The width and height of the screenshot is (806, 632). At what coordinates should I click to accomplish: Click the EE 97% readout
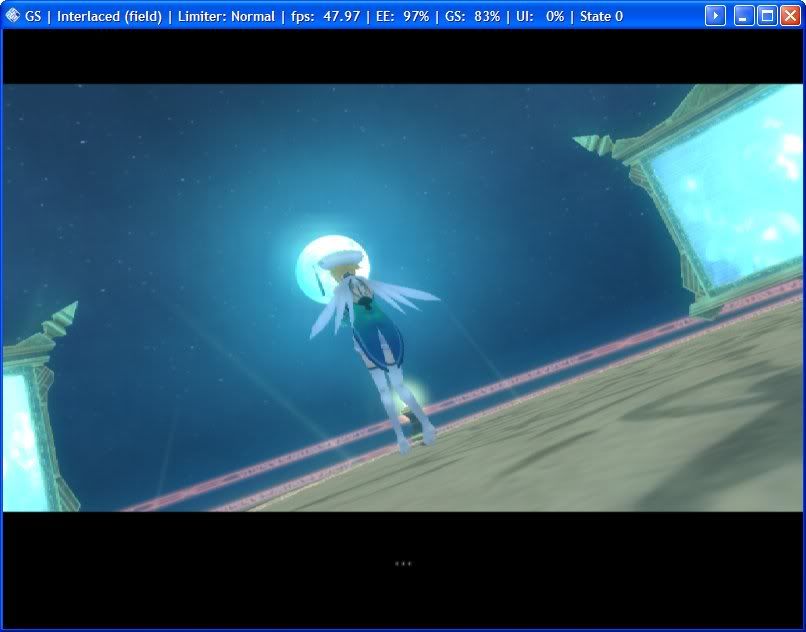point(401,17)
